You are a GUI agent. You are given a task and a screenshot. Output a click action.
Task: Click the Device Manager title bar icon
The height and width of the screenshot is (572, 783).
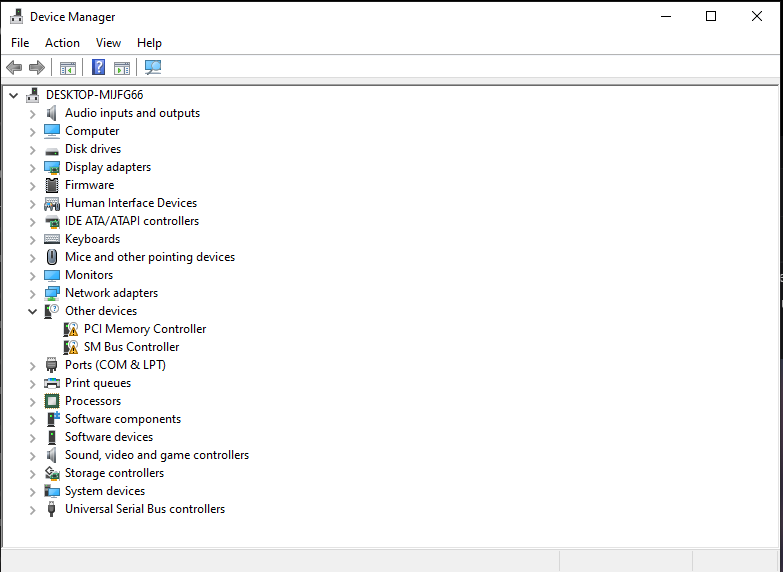click(x=16, y=16)
